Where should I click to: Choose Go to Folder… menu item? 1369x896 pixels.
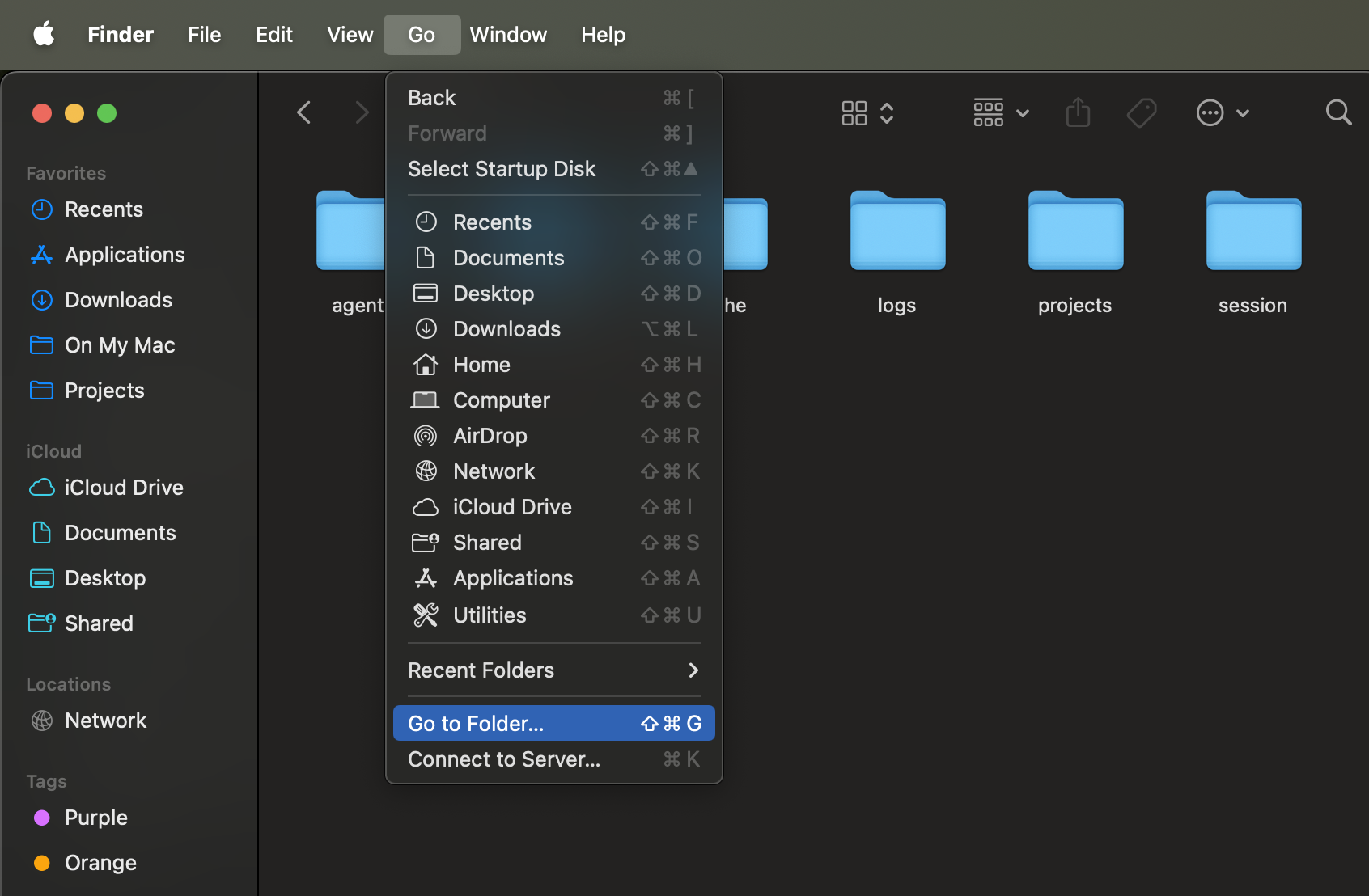click(x=553, y=724)
